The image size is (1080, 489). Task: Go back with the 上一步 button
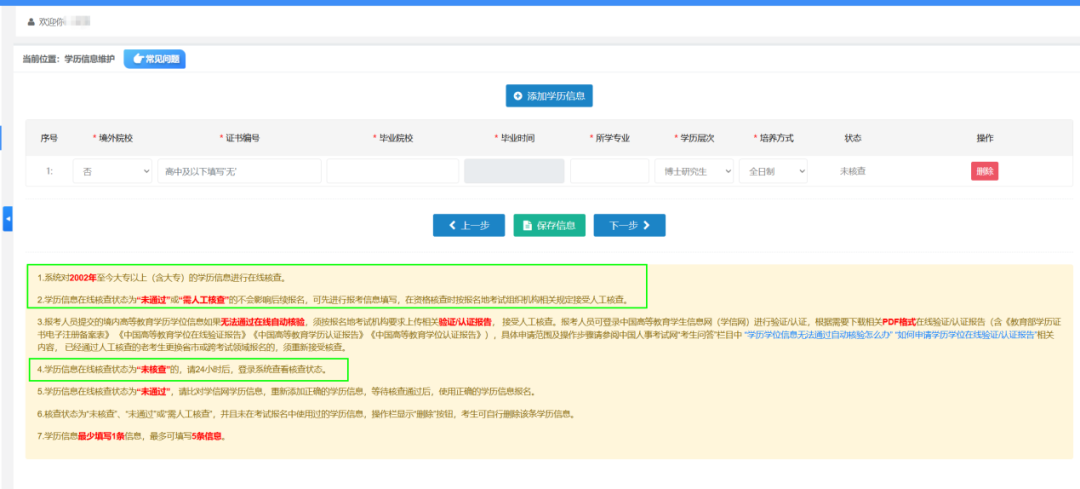point(469,225)
